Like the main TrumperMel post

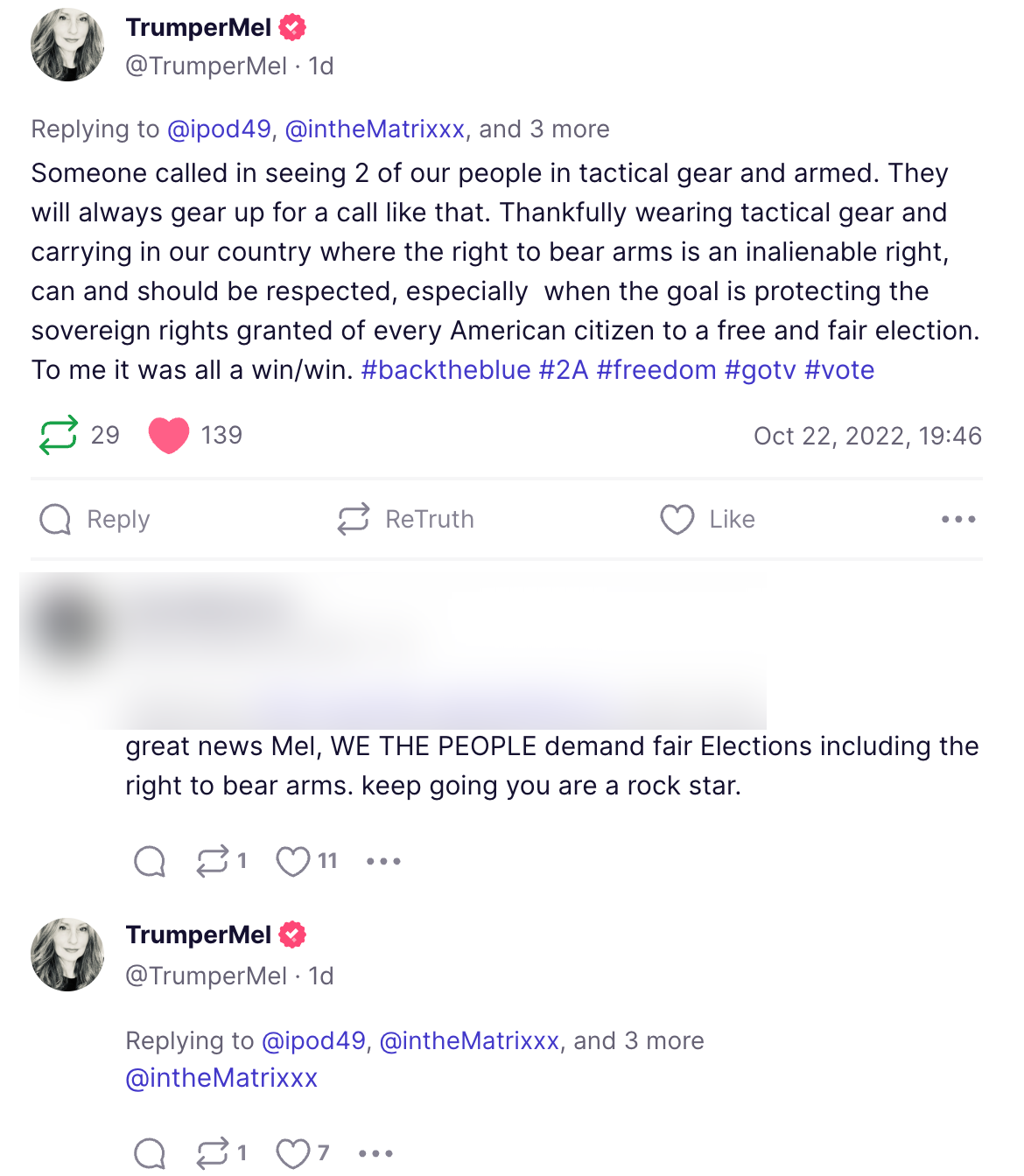[707, 519]
